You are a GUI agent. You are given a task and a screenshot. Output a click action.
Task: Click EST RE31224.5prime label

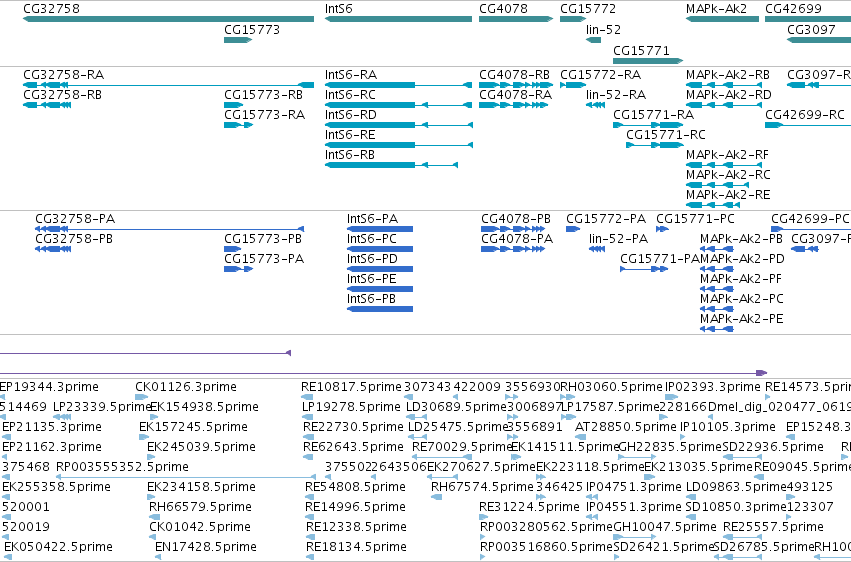pos(529,507)
